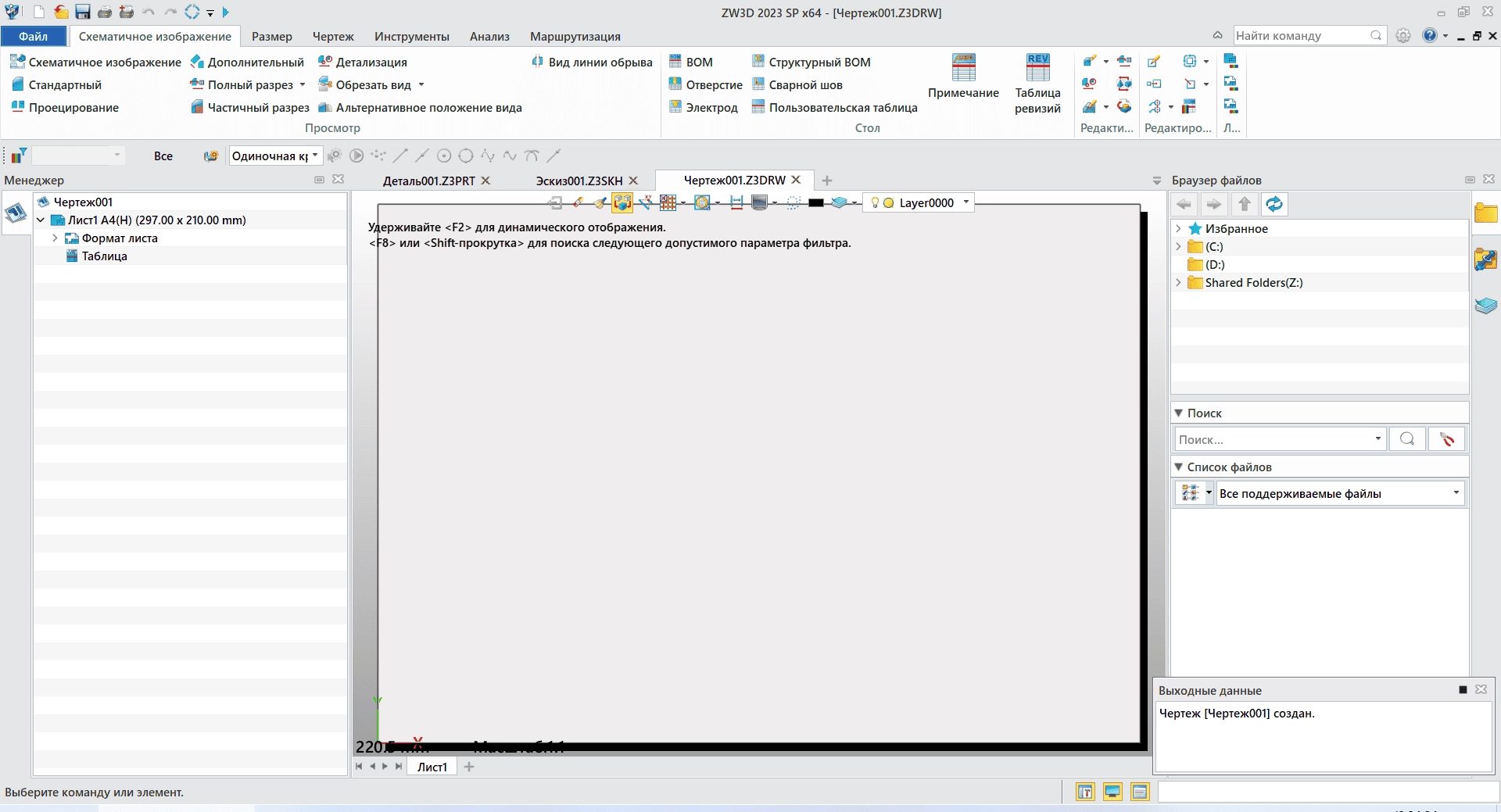Save the drawing with the floppy disk icon

click(83, 12)
